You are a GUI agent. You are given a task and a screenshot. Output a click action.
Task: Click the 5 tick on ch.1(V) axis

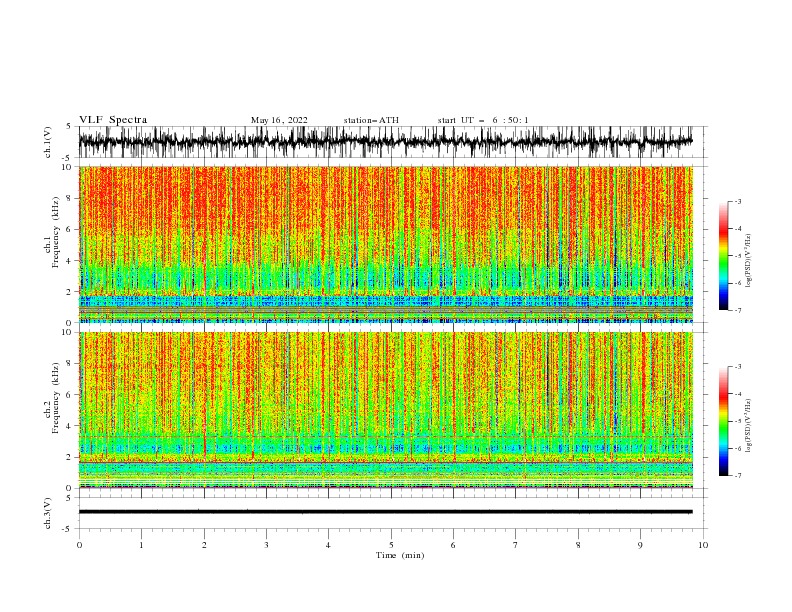(x=70, y=126)
